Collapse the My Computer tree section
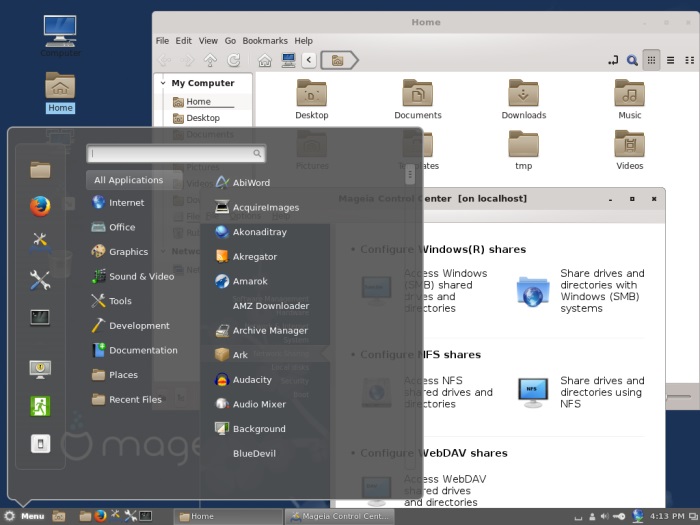700x525 pixels. 163,83
